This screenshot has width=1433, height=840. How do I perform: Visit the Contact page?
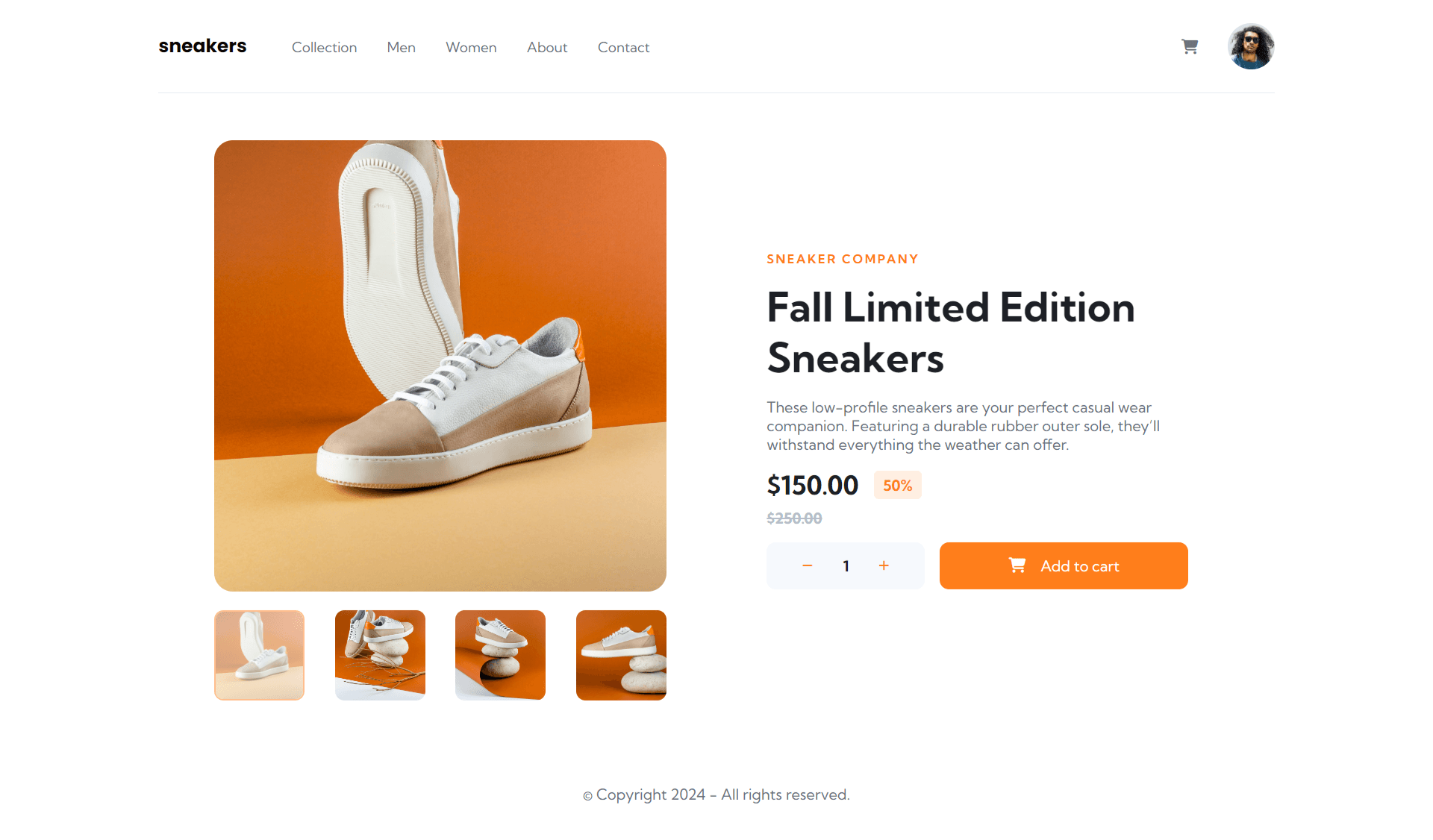click(623, 47)
